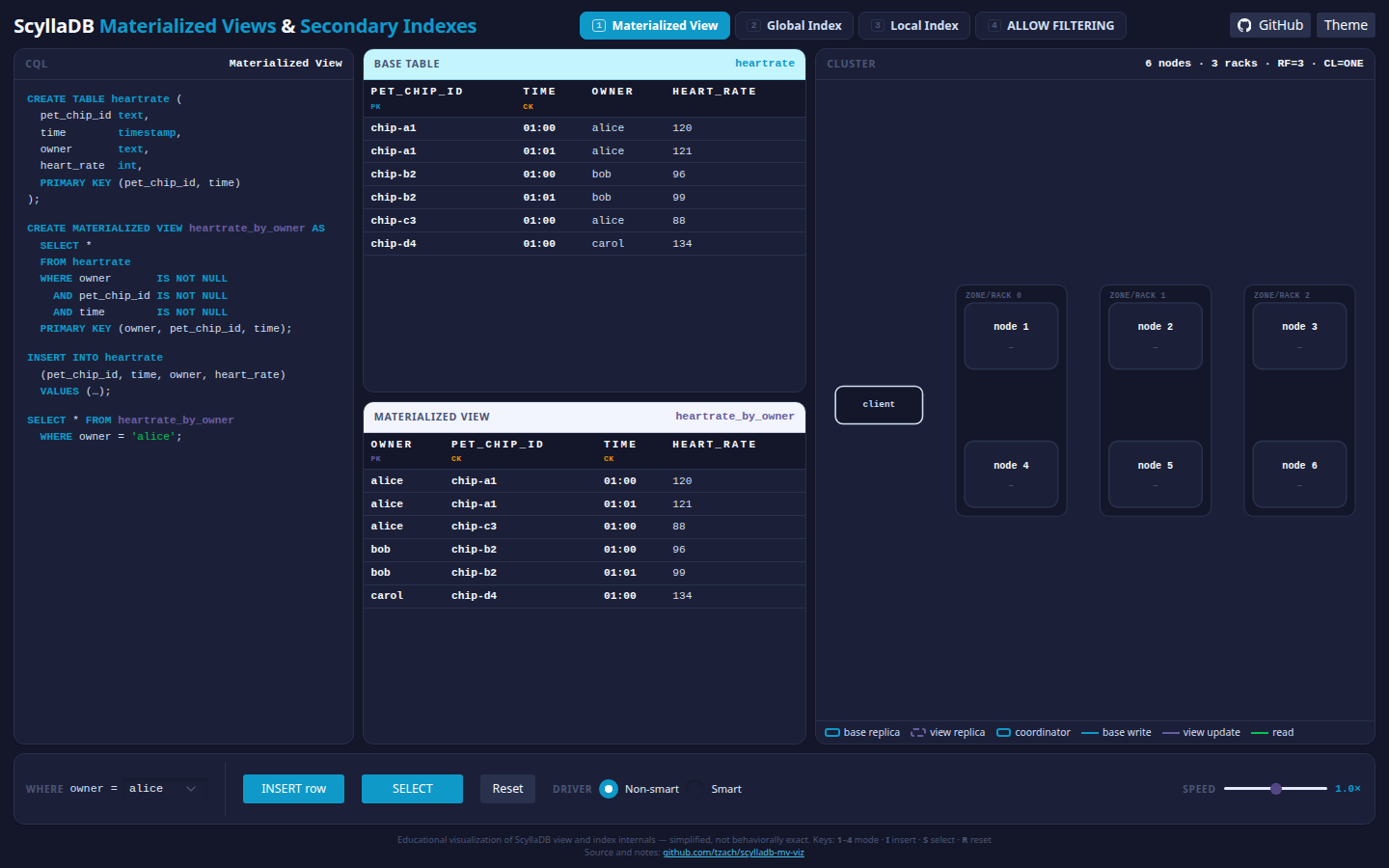Click the coordinator legend icon
1389x868 pixels.
pyautogui.click(x=1003, y=733)
